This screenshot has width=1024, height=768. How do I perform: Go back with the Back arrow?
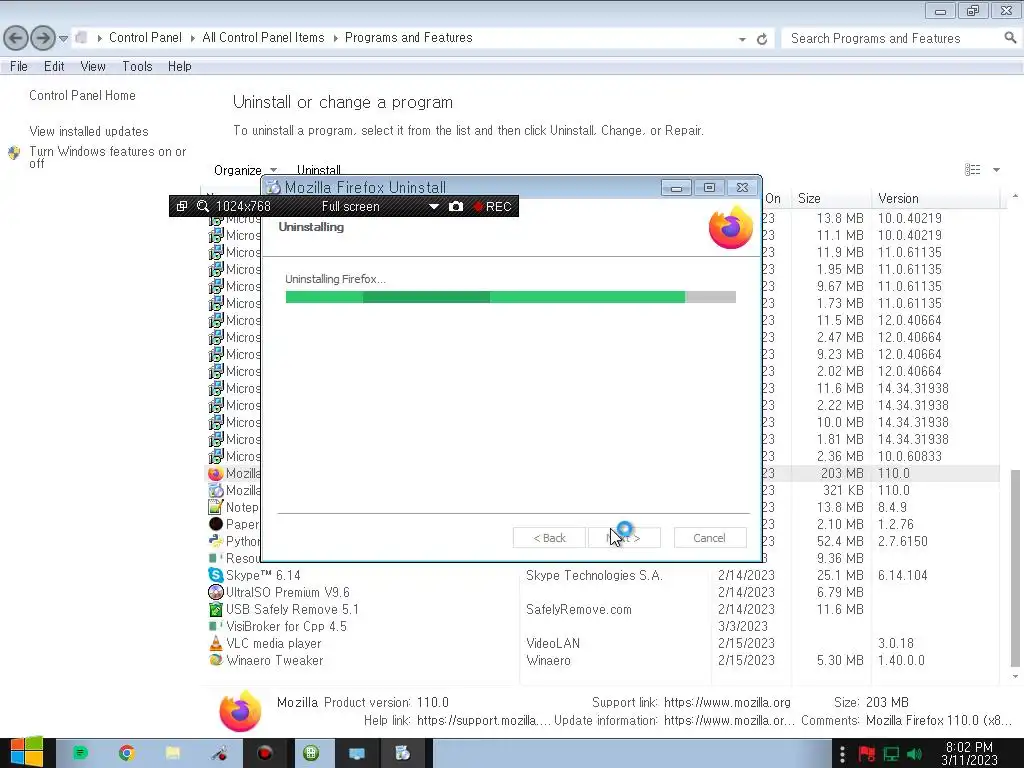16,38
